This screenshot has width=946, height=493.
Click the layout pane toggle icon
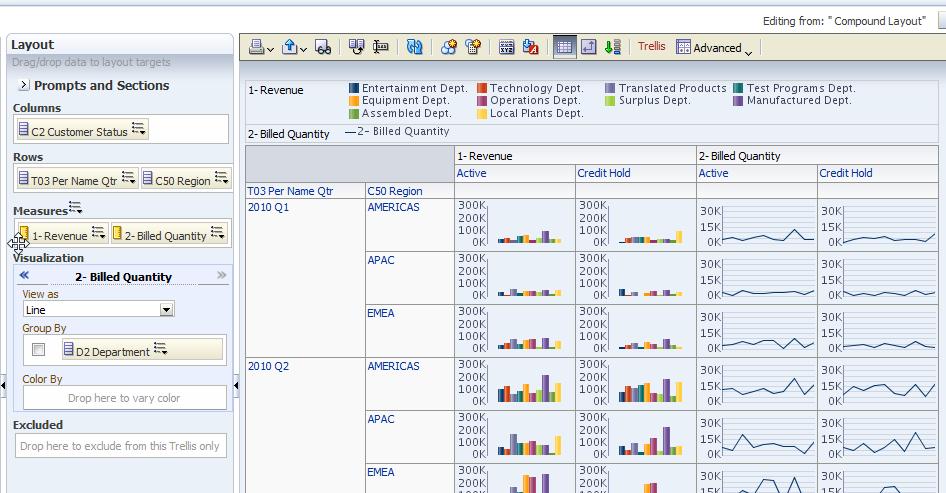click(588, 46)
